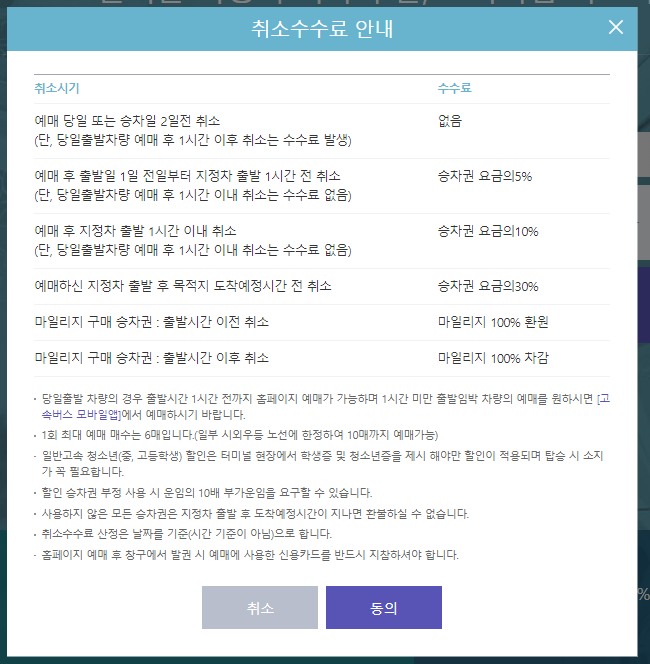Image resolution: width=650 pixels, height=664 pixels.
Task: Close the 취소수수료 안내 dialog with X
Action: pos(615,28)
